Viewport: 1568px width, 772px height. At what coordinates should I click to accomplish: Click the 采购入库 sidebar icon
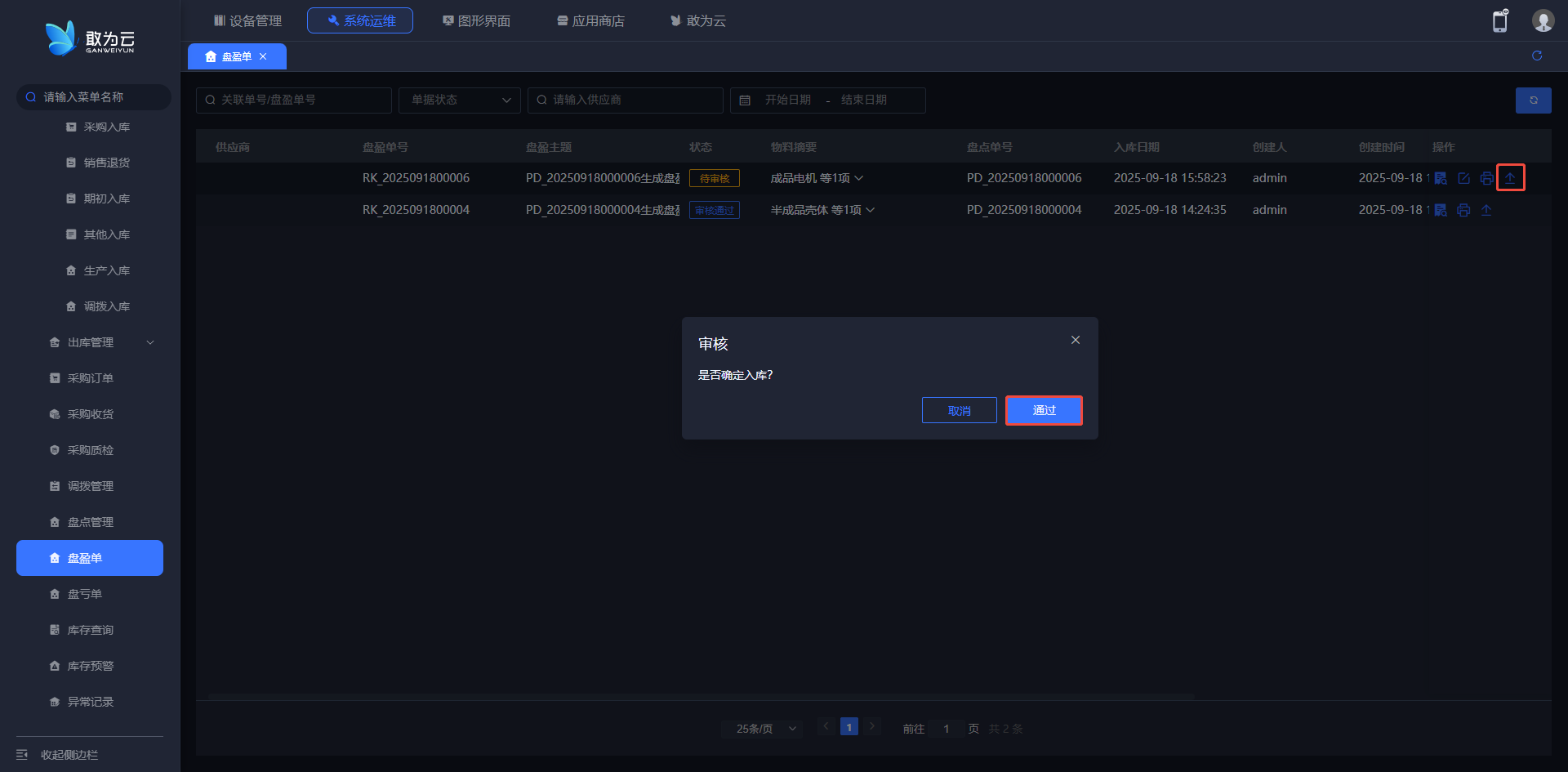point(71,127)
